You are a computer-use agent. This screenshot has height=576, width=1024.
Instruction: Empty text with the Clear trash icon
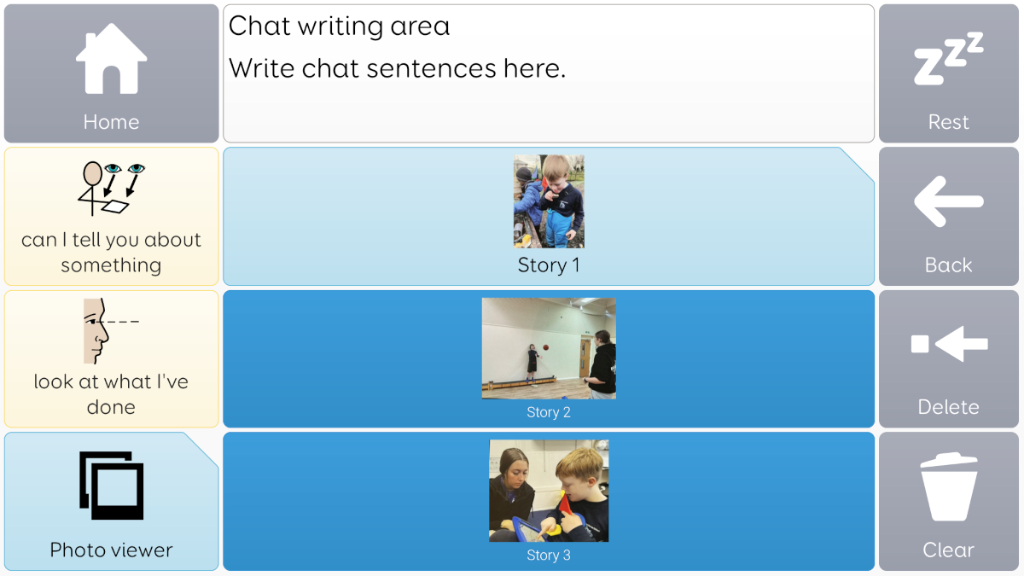coord(948,487)
